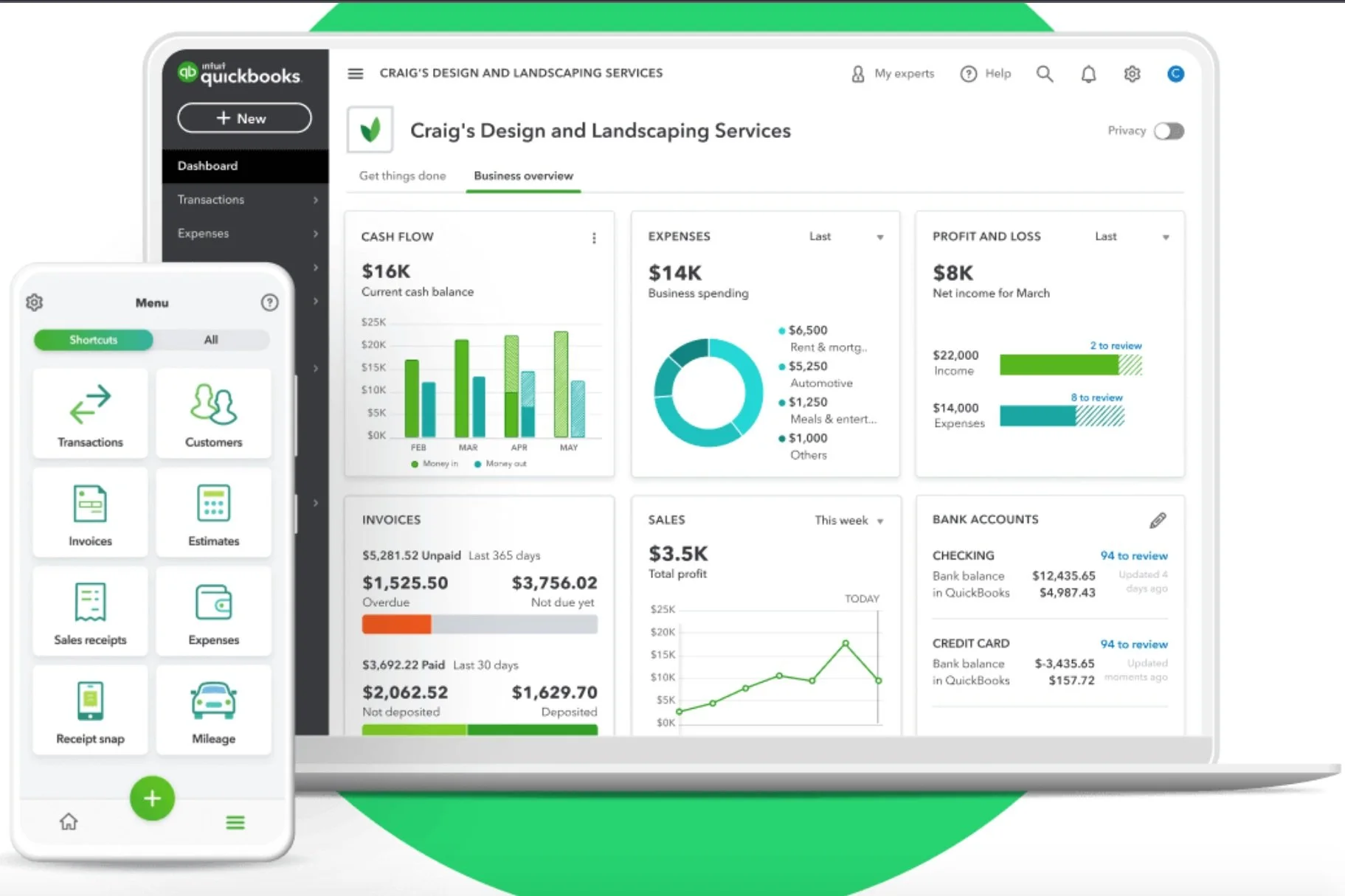Open My experts person icon

pos(857,74)
